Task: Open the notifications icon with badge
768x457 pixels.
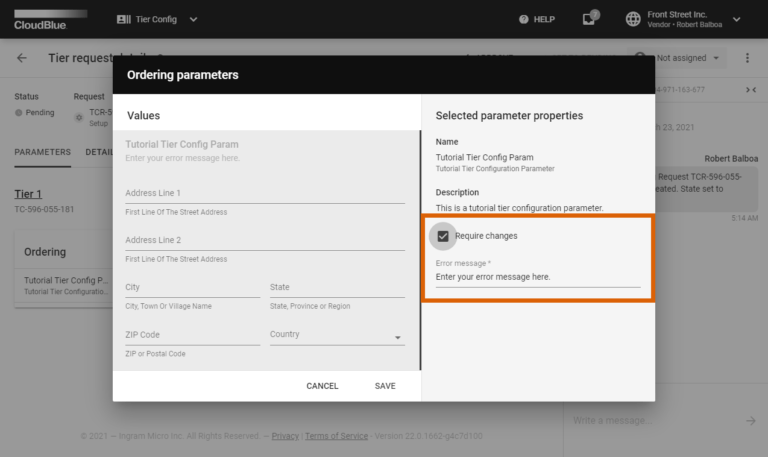Action: [590, 19]
